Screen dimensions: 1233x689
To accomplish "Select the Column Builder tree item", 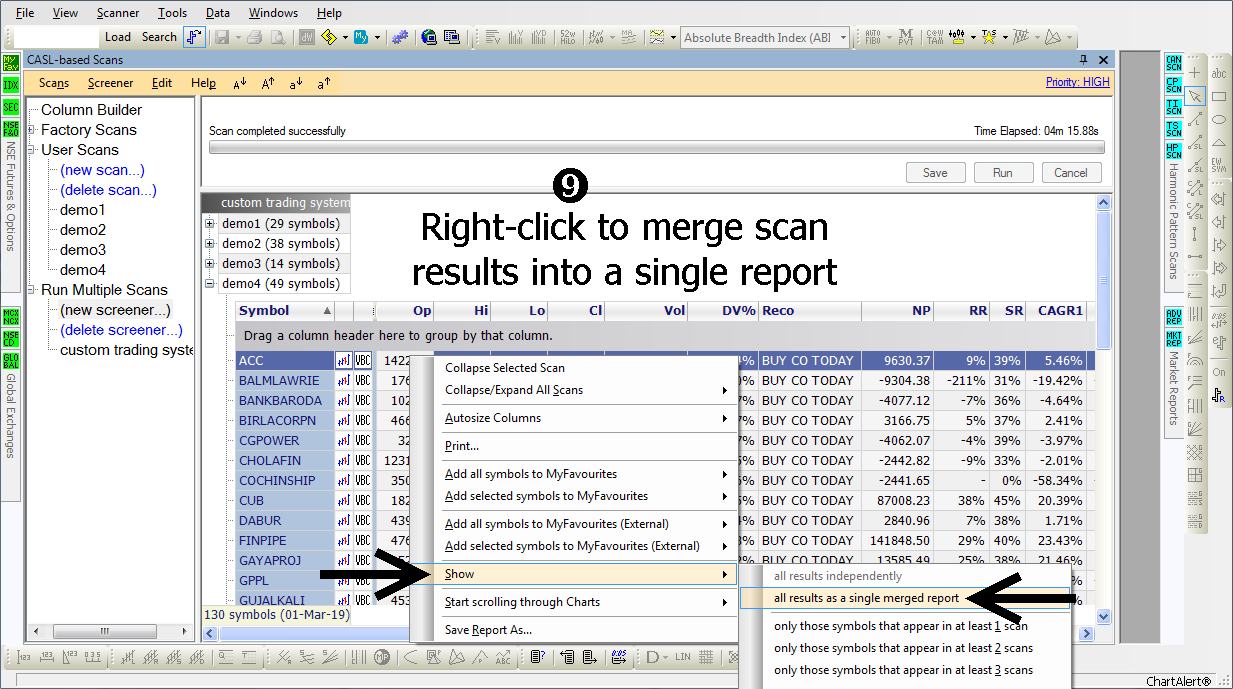I will (92, 110).
